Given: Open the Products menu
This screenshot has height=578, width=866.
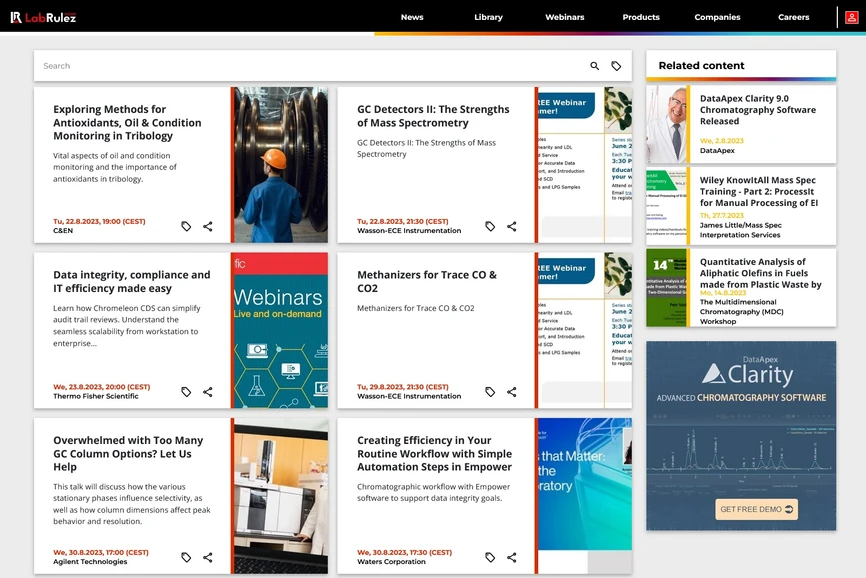Looking at the screenshot, I should tap(641, 17).
